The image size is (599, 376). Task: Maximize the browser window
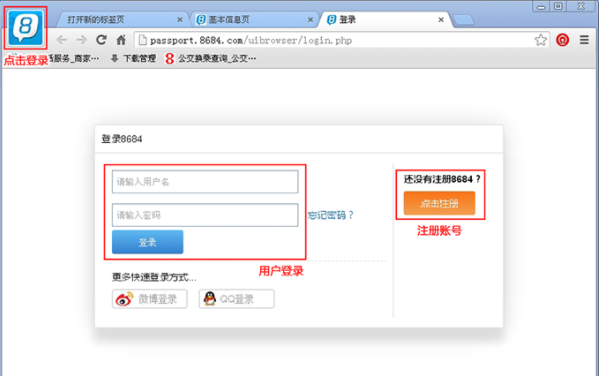(558, 6)
